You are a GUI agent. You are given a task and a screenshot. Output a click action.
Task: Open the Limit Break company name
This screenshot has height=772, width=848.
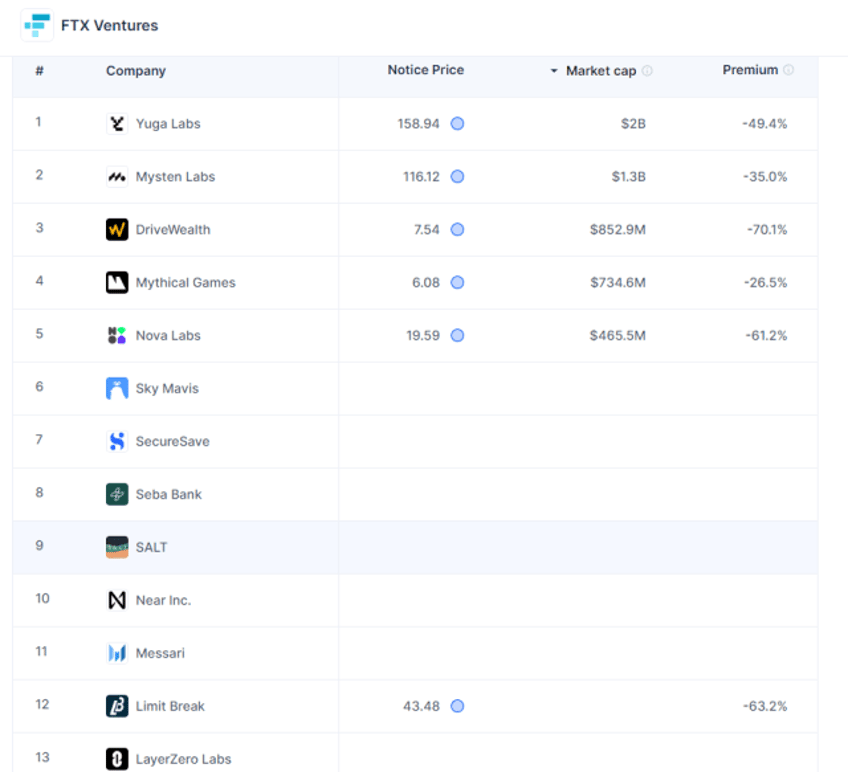tap(170, 706)
